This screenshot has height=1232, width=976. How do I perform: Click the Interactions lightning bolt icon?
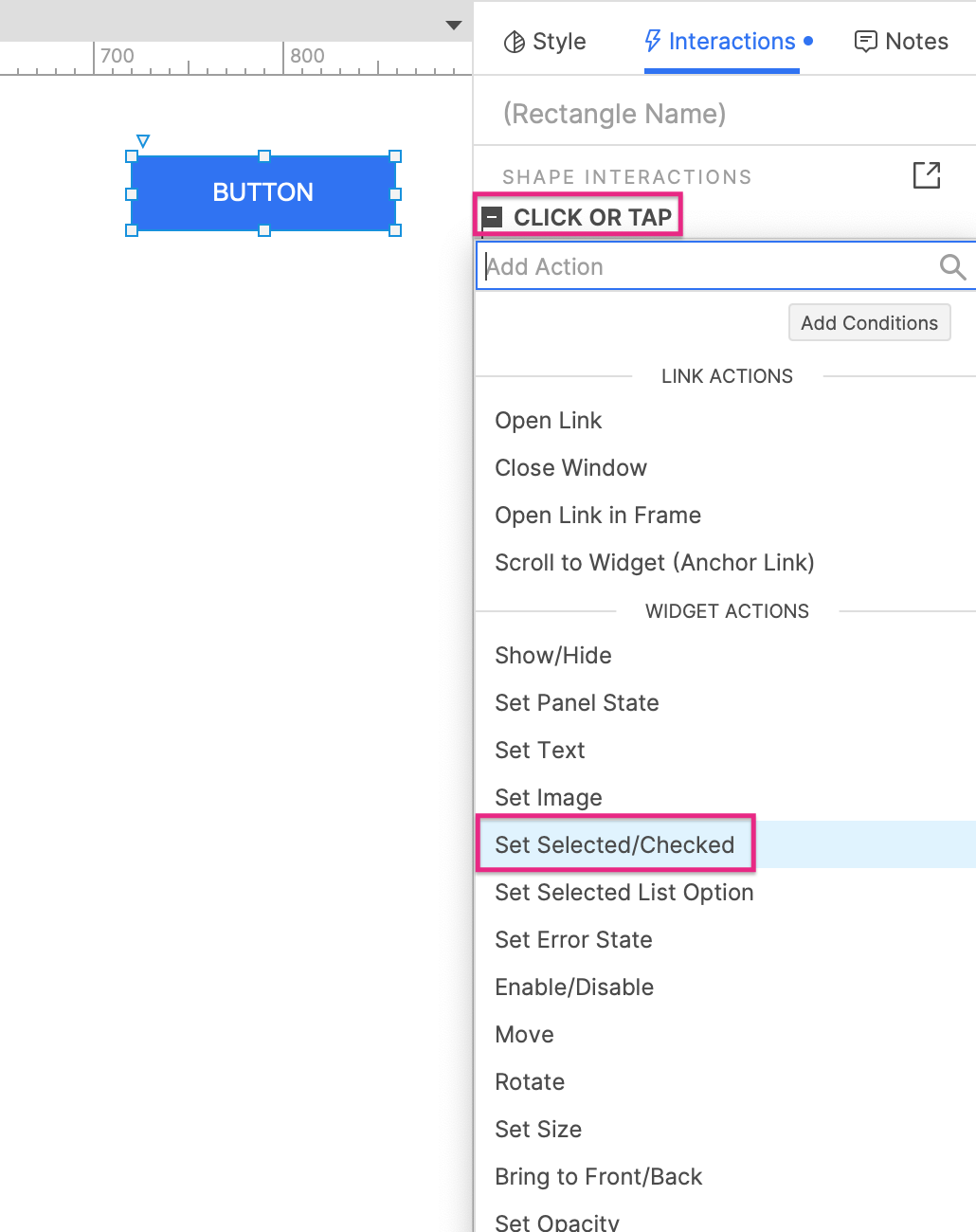pyautogui.click(x=653, y=41)
